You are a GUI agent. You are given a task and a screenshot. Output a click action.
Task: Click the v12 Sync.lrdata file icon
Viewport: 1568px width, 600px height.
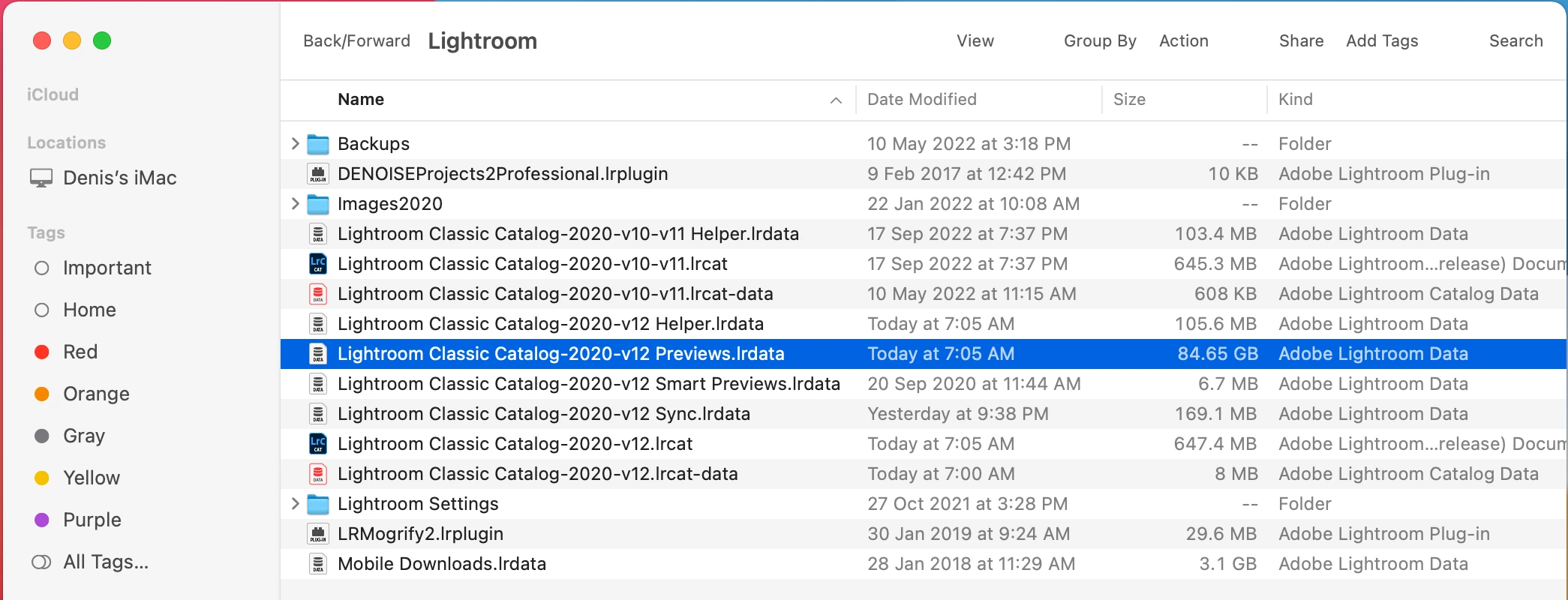coord(318,414)
